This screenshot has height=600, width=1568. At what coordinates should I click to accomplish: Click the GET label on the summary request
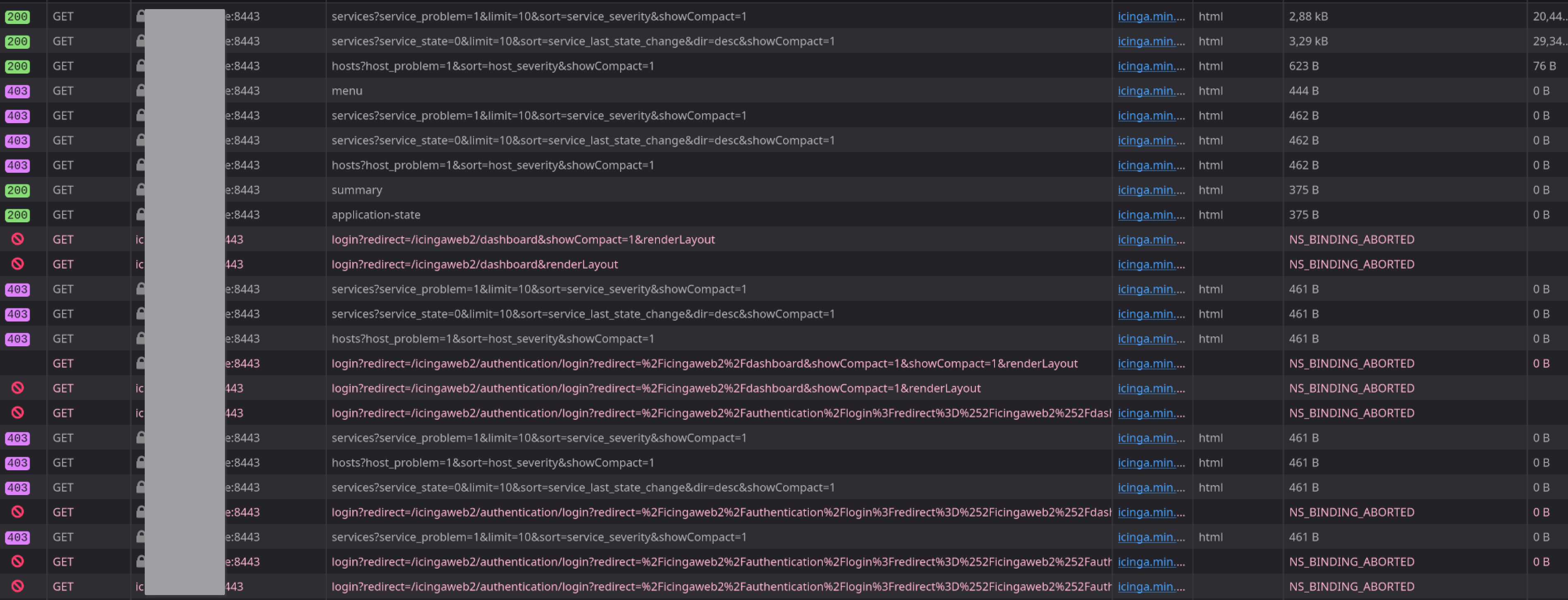pos(63,190)
